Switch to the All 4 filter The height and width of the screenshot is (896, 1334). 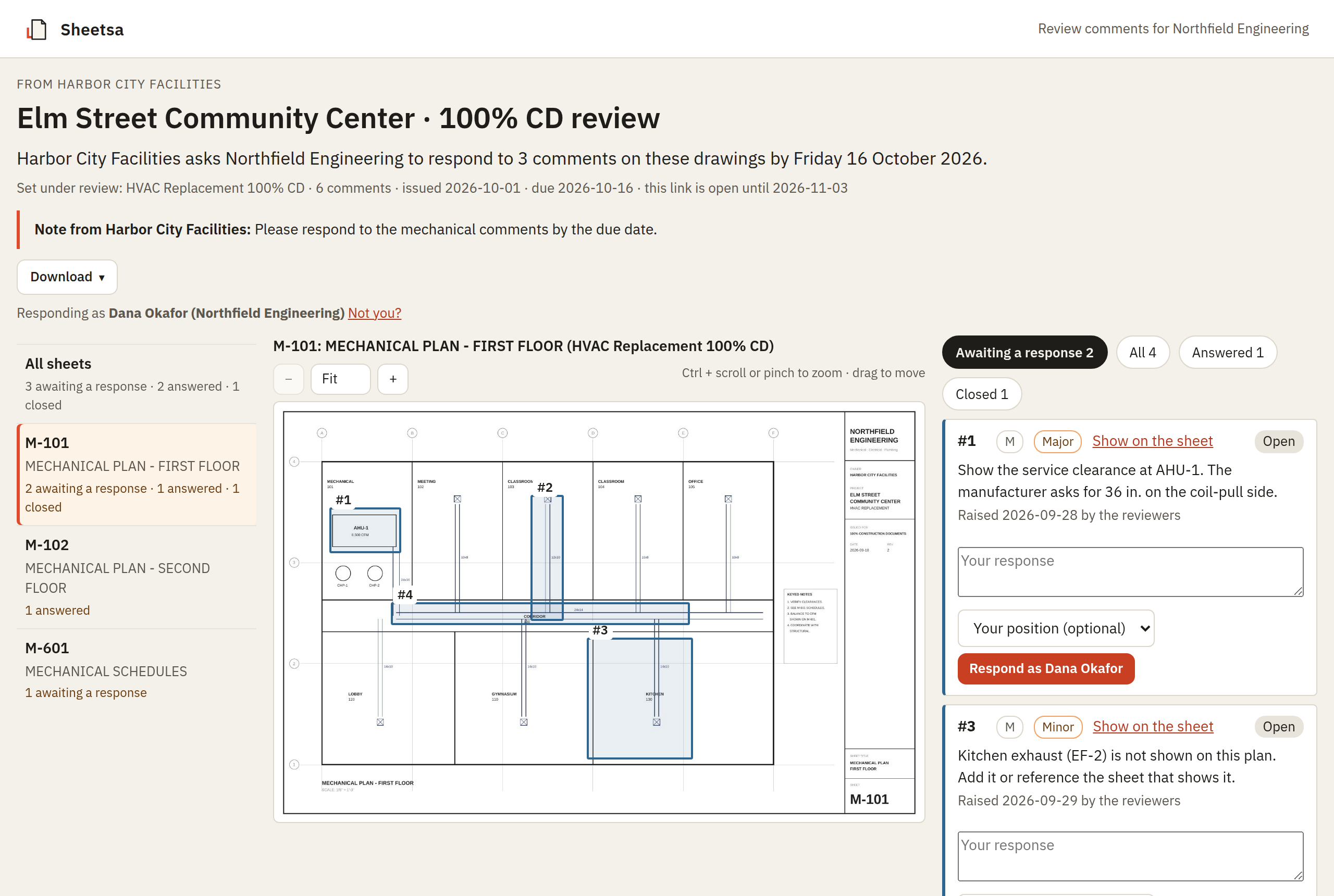(x=1143, y=353)
